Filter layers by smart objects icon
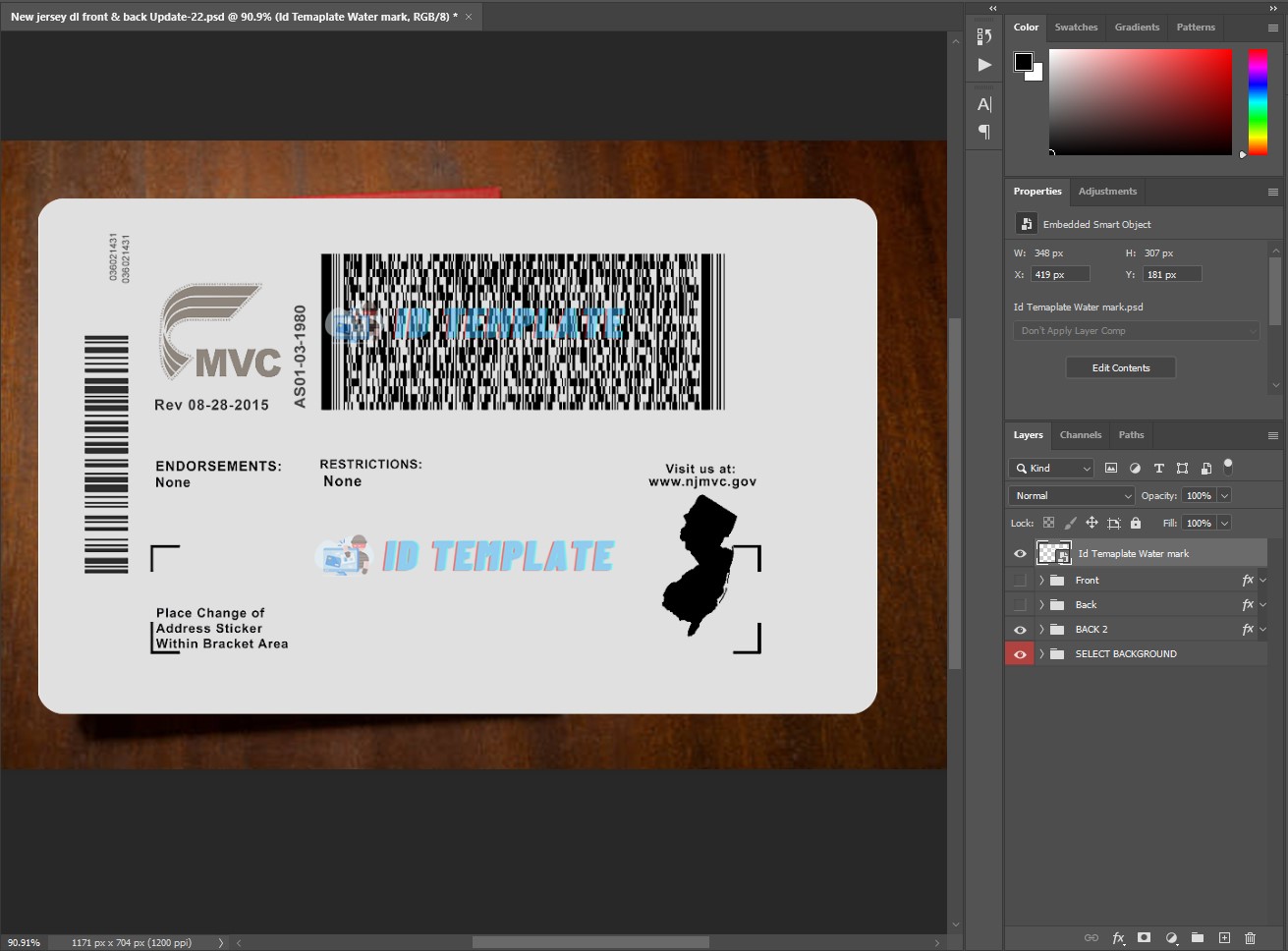The height and width of the screenshot is (951, 1288). pos(1205,469)
